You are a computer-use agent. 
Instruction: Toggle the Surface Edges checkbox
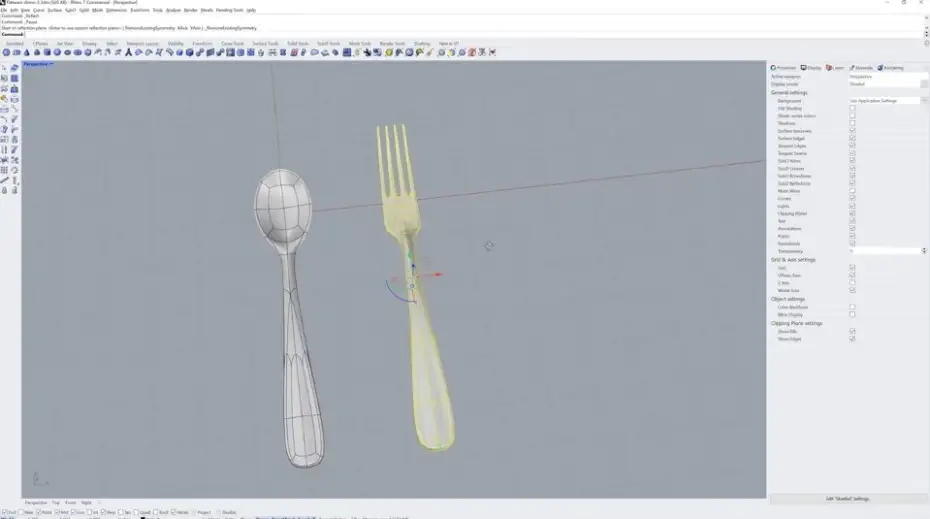pos(852,138)
